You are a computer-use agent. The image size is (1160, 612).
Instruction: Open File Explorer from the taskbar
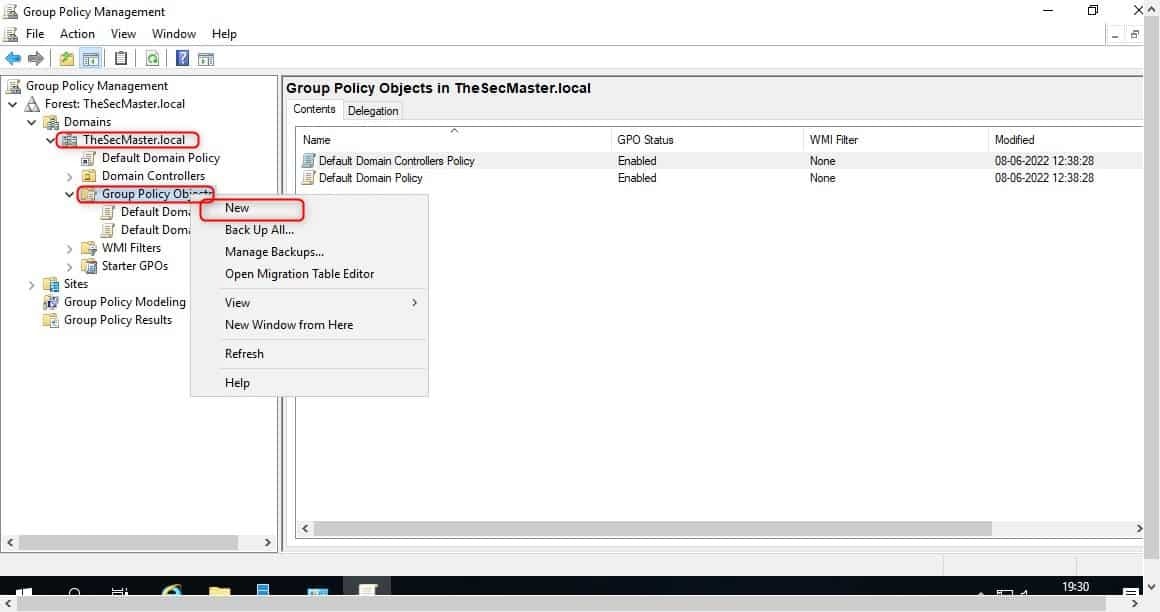(x=220, y=591)
